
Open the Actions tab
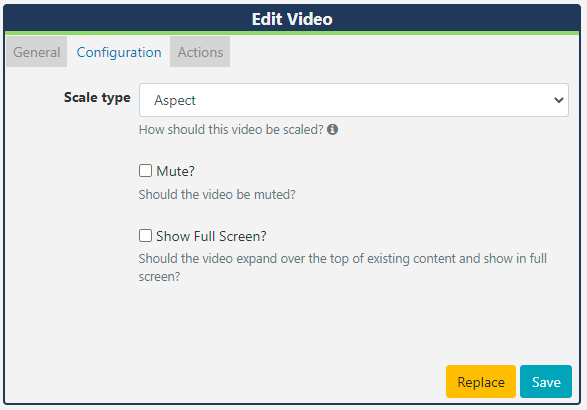point(200,52)
